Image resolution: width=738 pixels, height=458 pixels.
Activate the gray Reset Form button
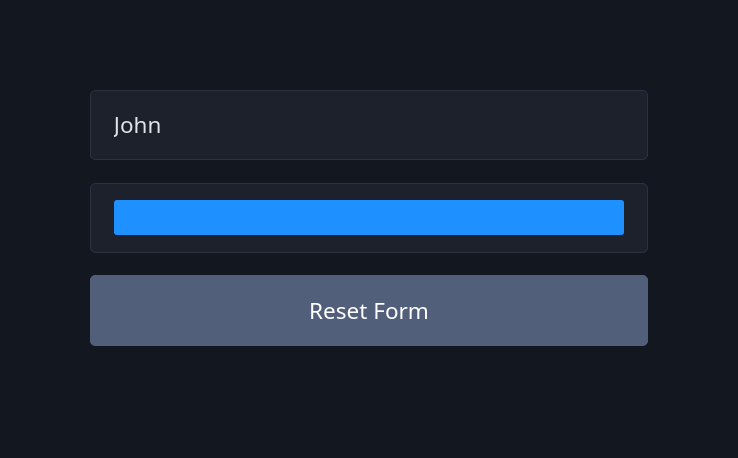pyautogui.click(x=368, y=311)
